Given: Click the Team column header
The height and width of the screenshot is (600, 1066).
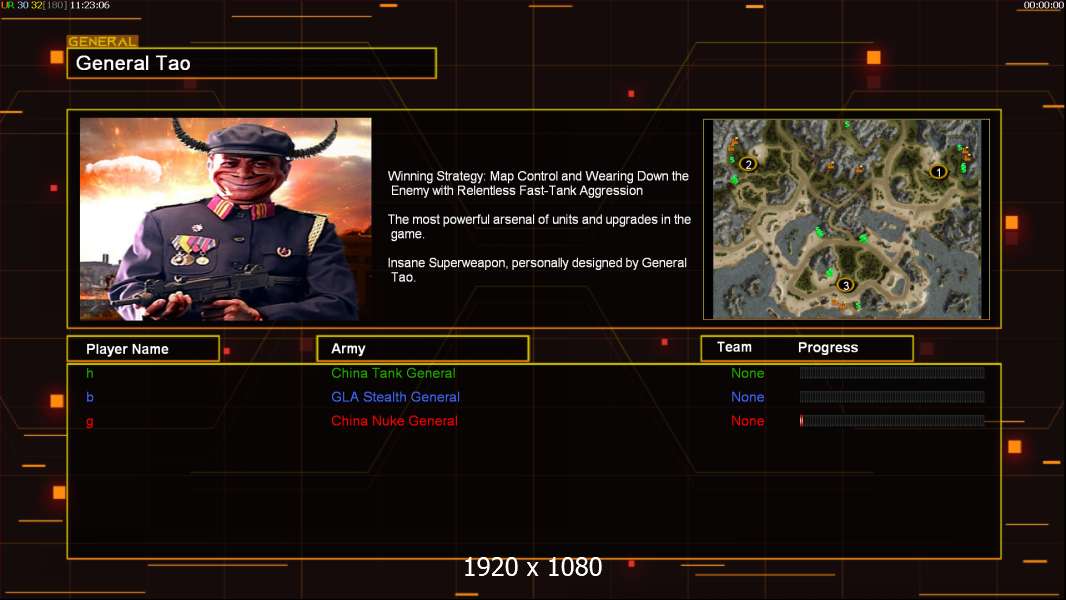Looking at the screenshot, I should point(734,347).
